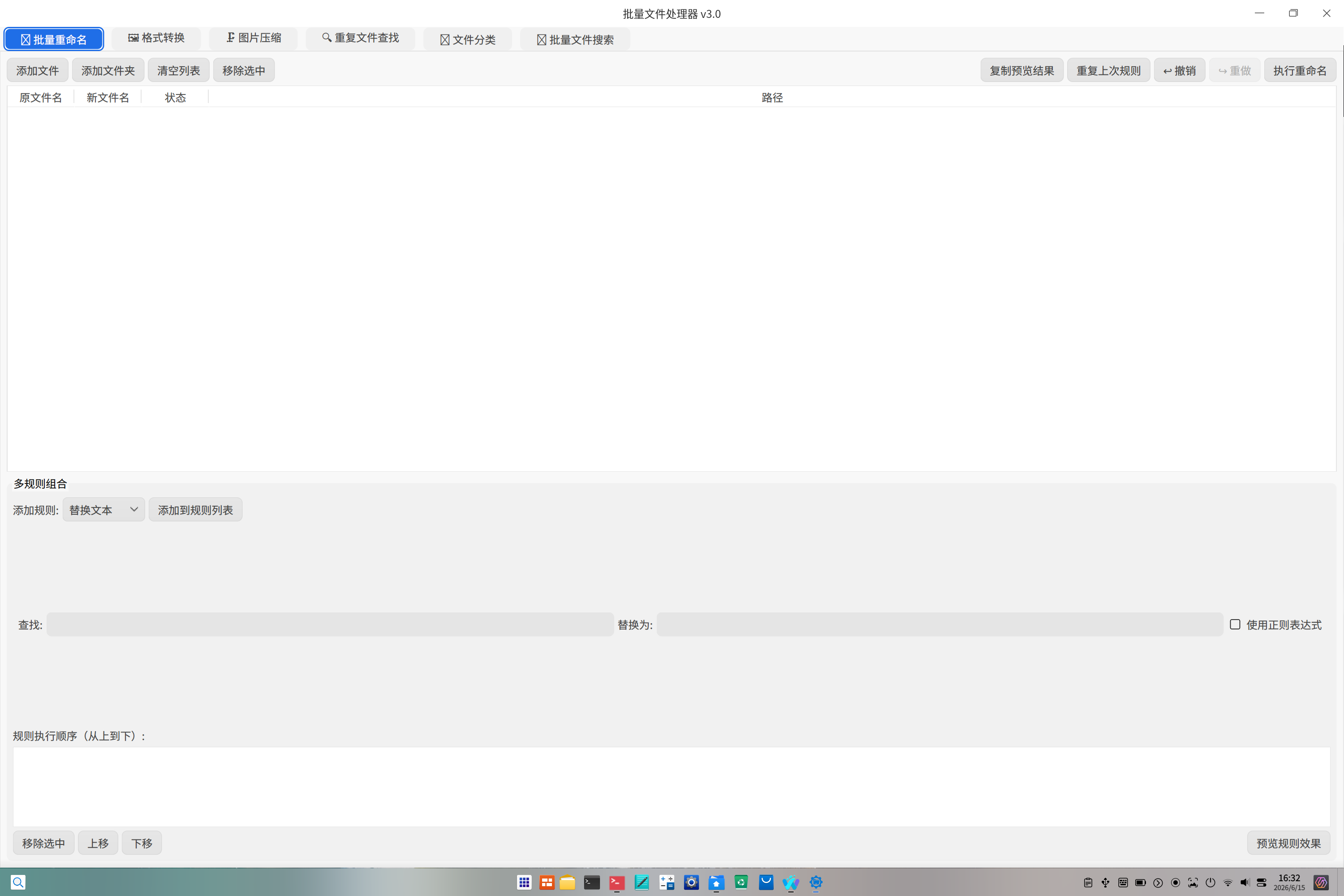
Task: Go to the 文件分类 tab
Action: pos(467,39)
